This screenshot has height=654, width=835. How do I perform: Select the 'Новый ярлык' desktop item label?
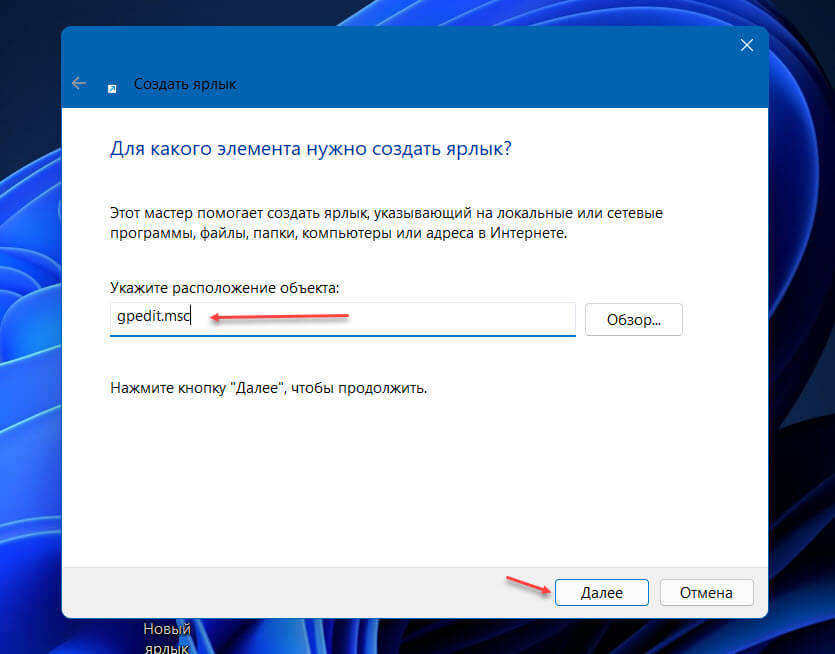pos(167,638)
